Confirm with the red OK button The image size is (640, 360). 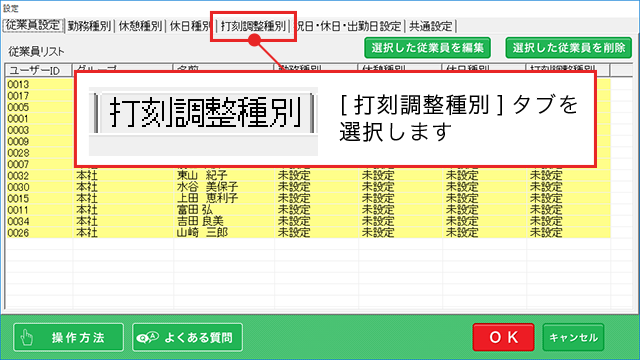[x=503, y=337]
